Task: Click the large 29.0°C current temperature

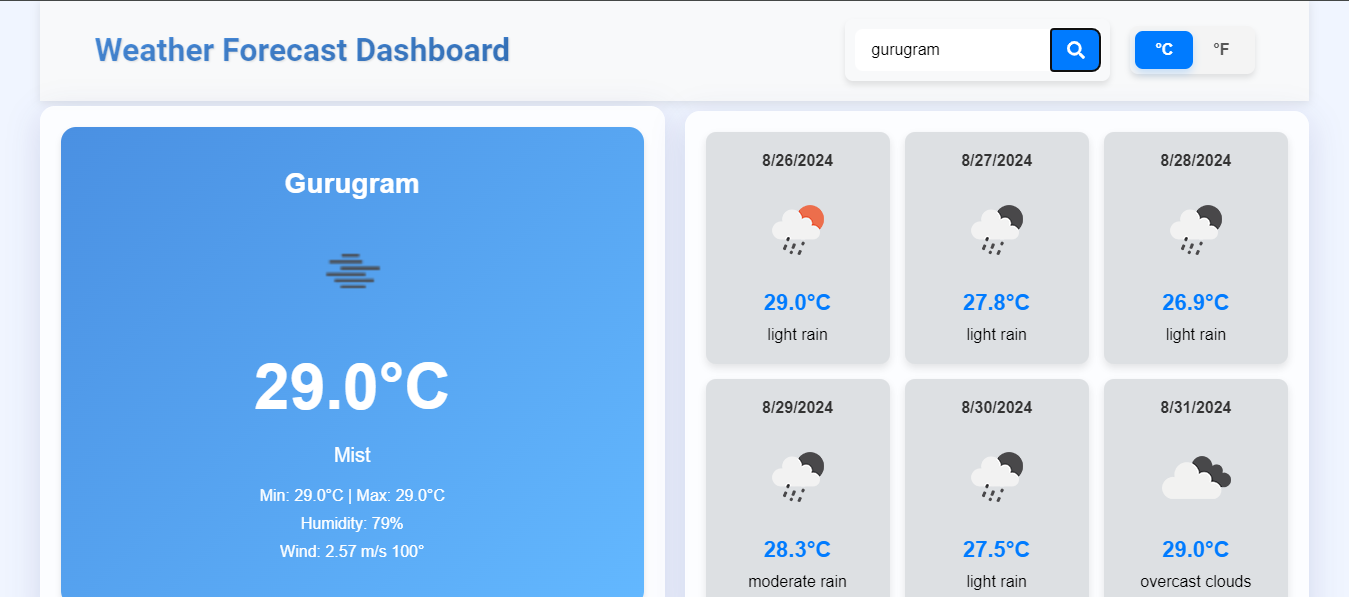Action: click(x=352, y=387)
